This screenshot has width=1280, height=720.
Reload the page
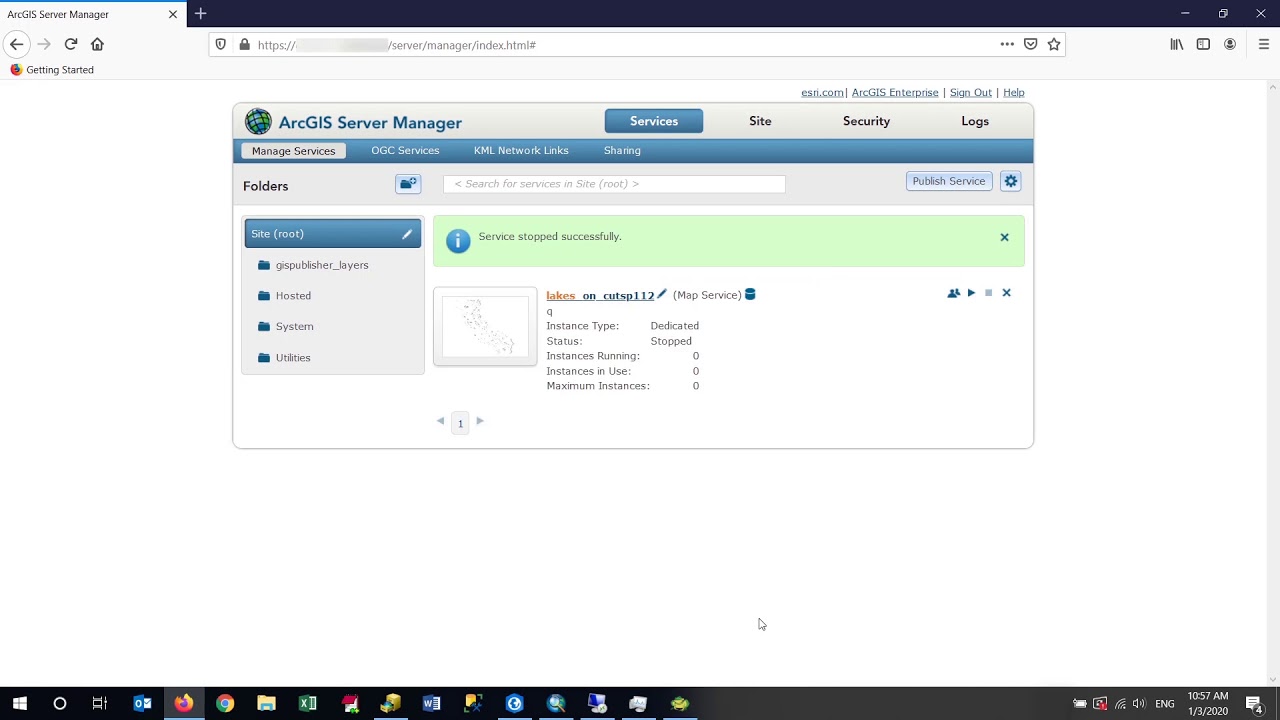pos(71,44)
